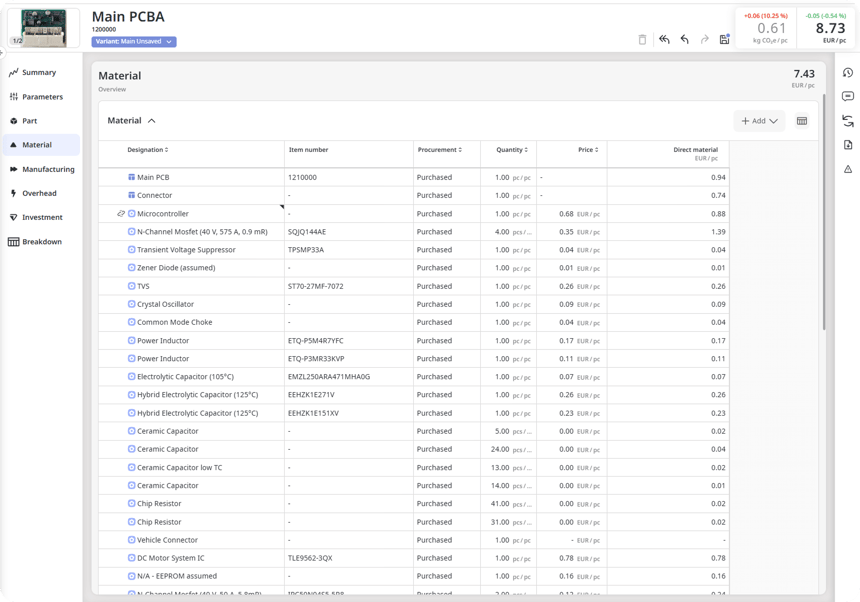Click the sync update arrows icon
The width and height of the screenshot is (860, 602).
click(x=848, y=121)
